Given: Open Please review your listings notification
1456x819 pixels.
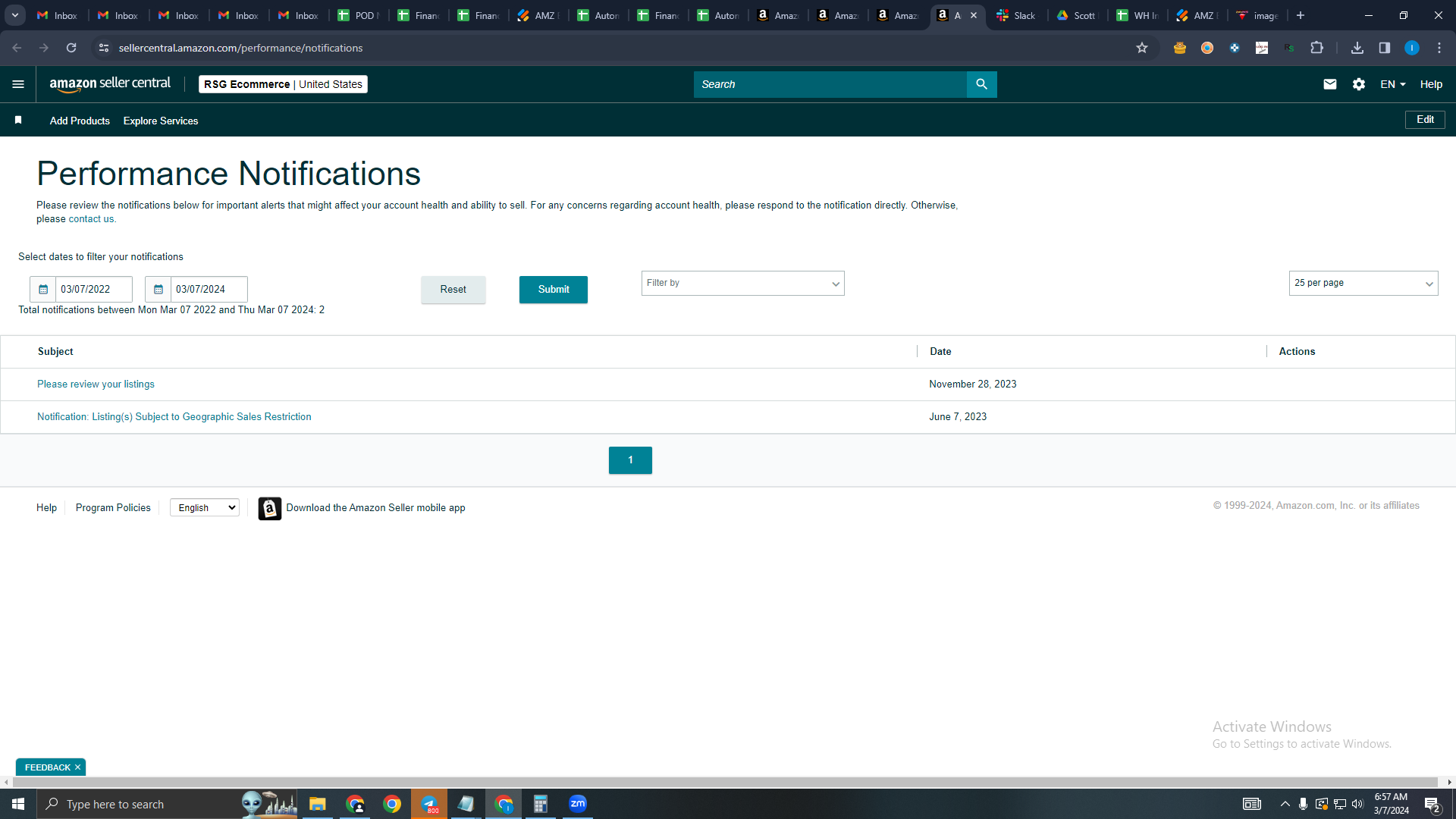Looking at the screenshot, I should pyautogui.click(x=96, y=384).
